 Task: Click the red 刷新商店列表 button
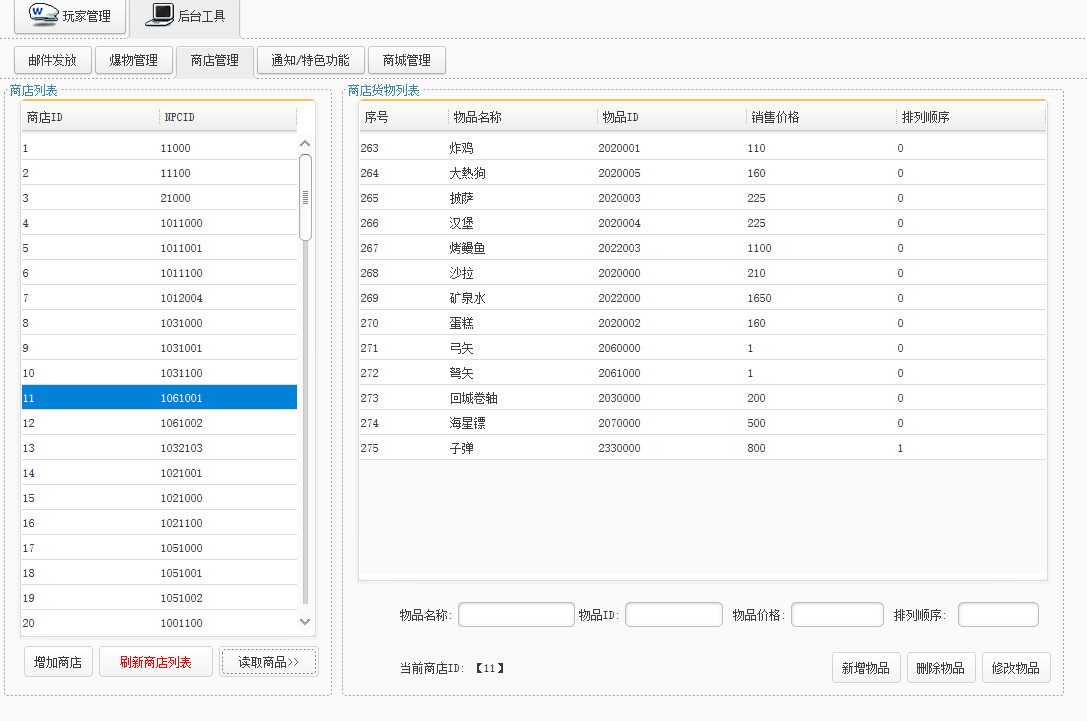point(155,662)
